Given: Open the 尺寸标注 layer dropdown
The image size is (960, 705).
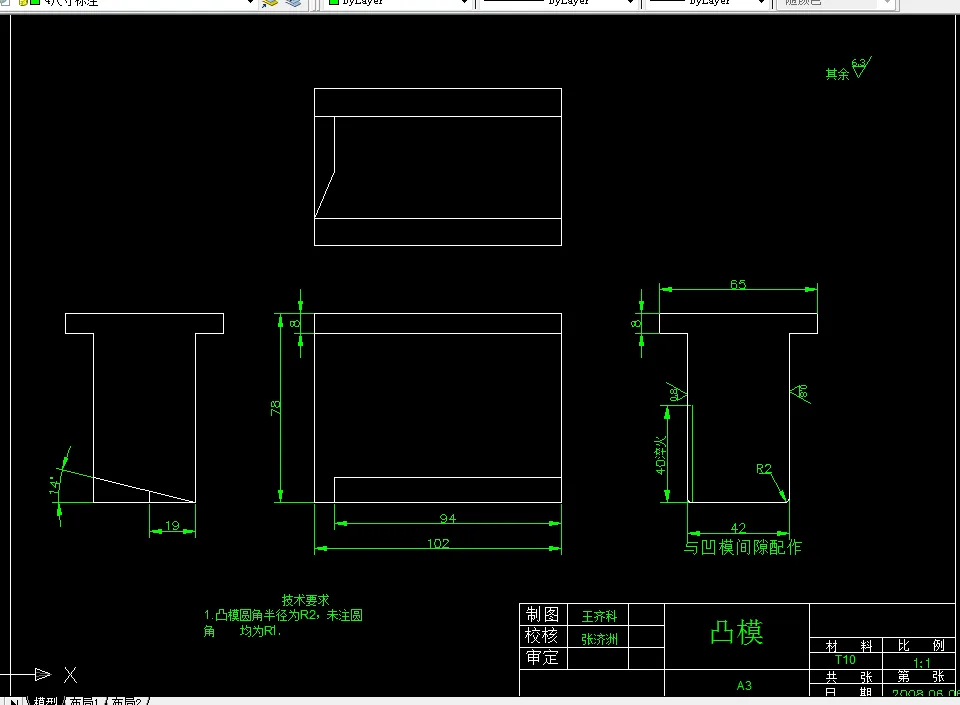Looking at the screenshot, I should pyautogui.click(x=250, y=2).
